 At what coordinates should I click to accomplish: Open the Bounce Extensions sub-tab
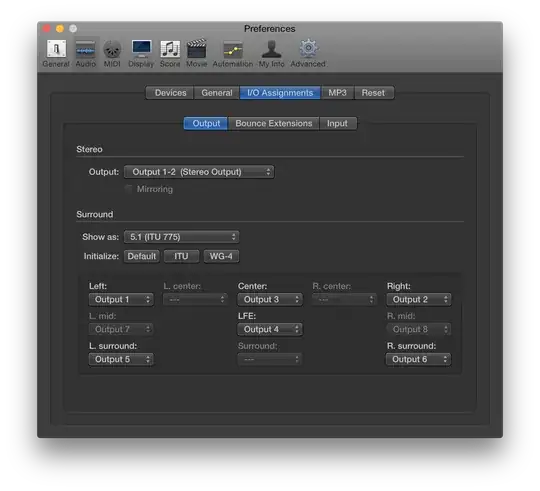click(x=274, y=124)
